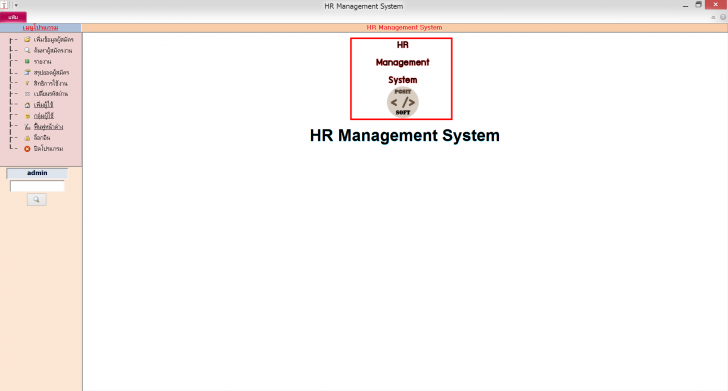
Task: Click the magnifier search button below the admin field
Action: [37, 200]
